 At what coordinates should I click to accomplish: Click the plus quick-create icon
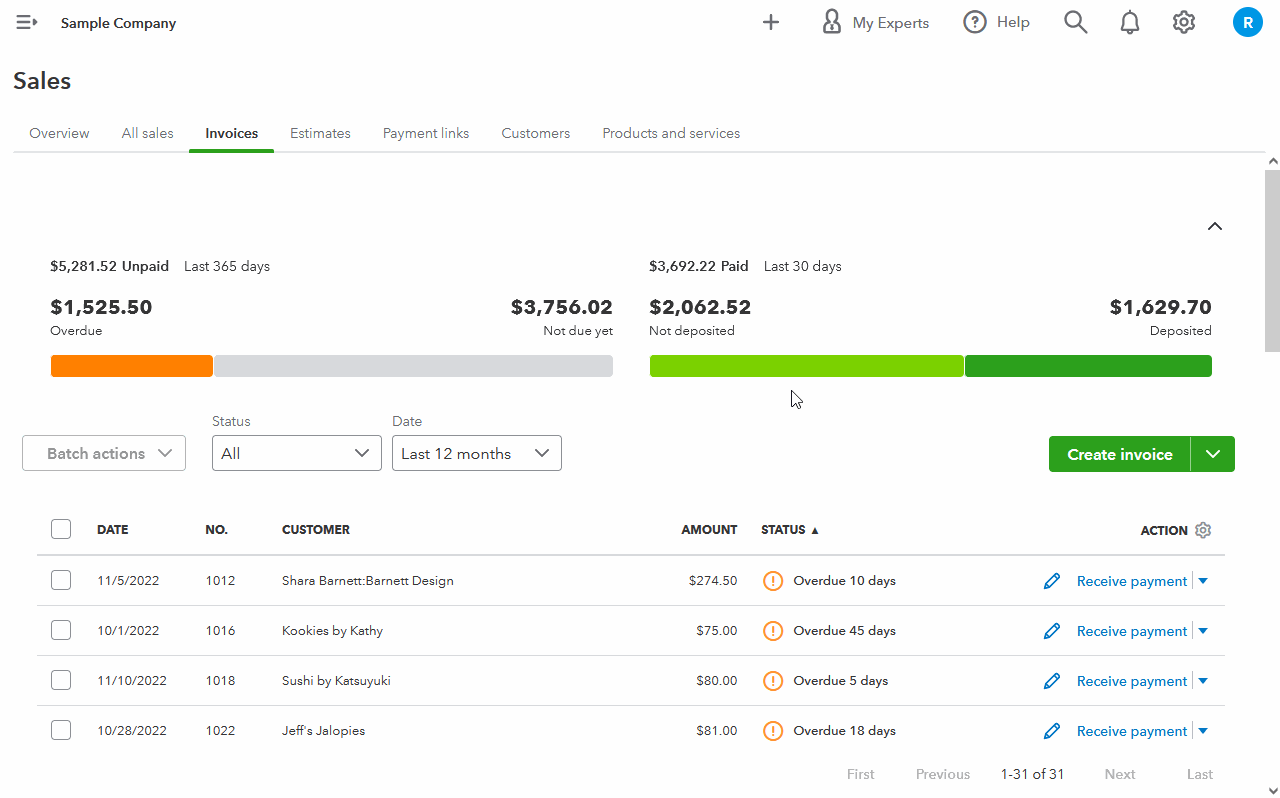click(x=770, y=23)
